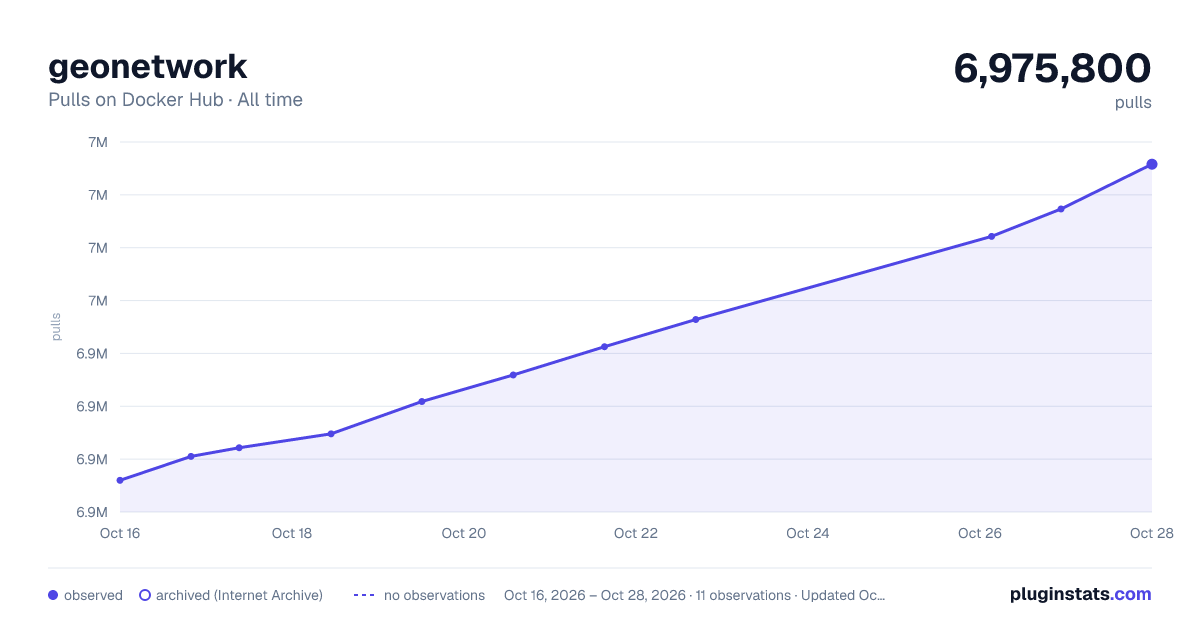Click the Oct 28 x-axis label
This screenshot has width=1200, height=630.
coord(1150,533)
